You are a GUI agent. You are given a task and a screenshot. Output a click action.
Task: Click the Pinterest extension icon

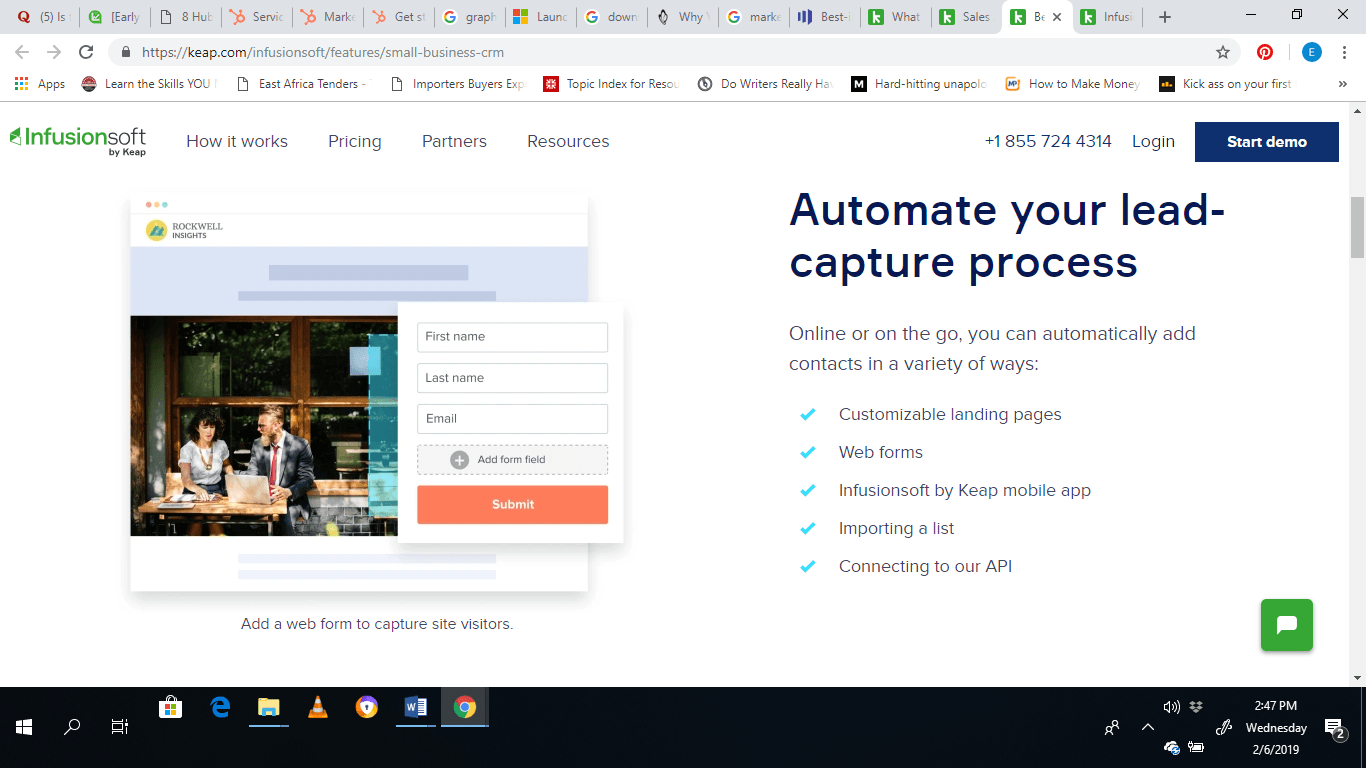pyautogui.click(x=1265, y=52)
